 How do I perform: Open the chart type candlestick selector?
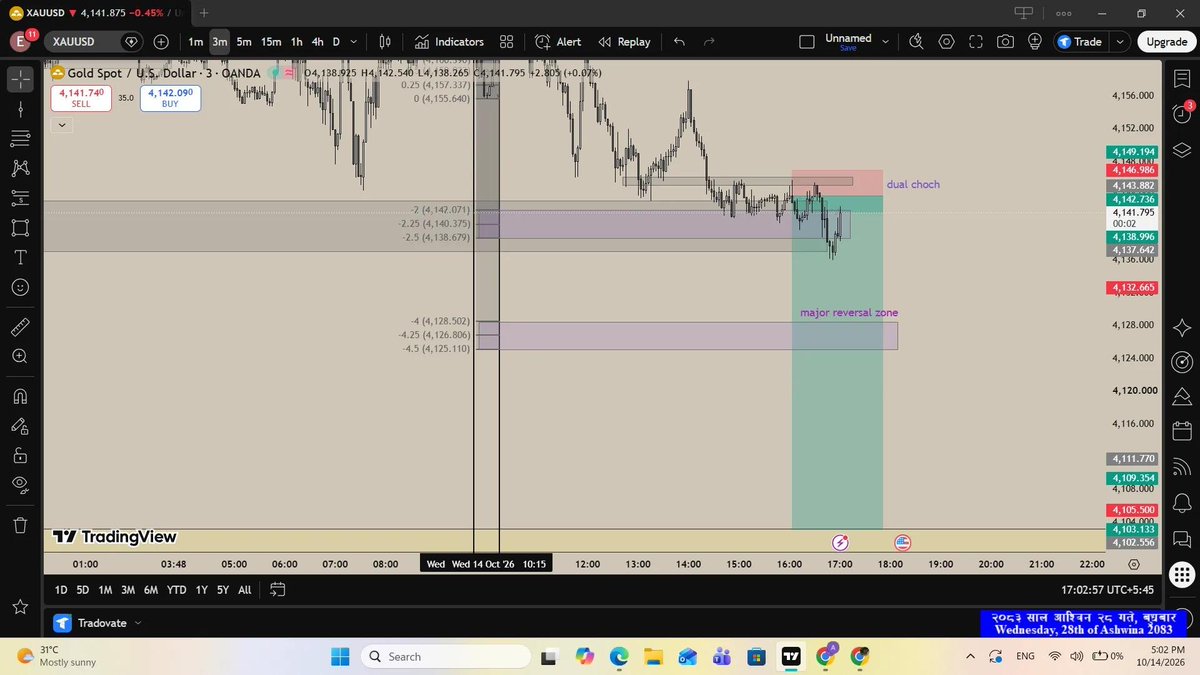385,42
